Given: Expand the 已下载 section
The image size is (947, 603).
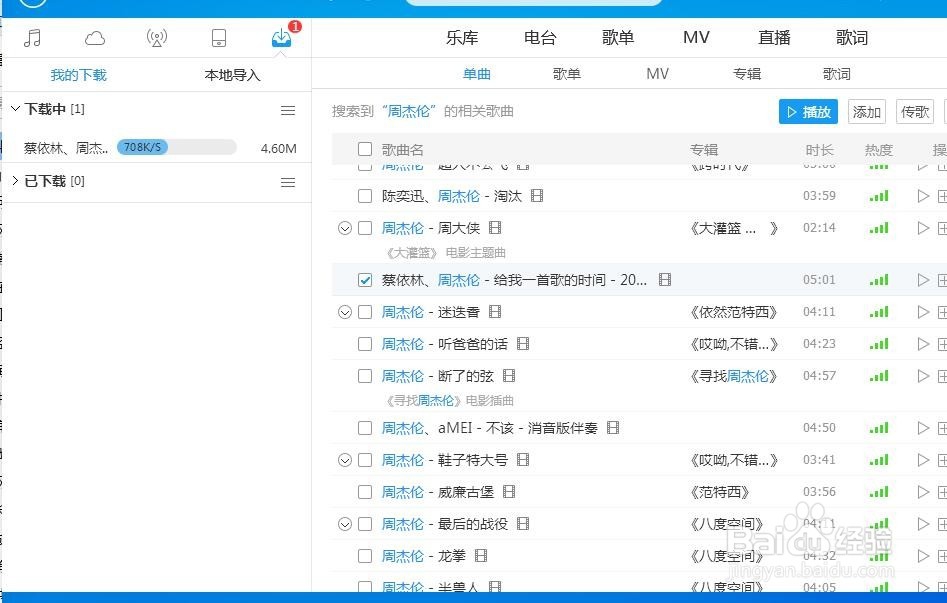Looking at the screenshot, I should pyautogui.click(x=16, y=180).
